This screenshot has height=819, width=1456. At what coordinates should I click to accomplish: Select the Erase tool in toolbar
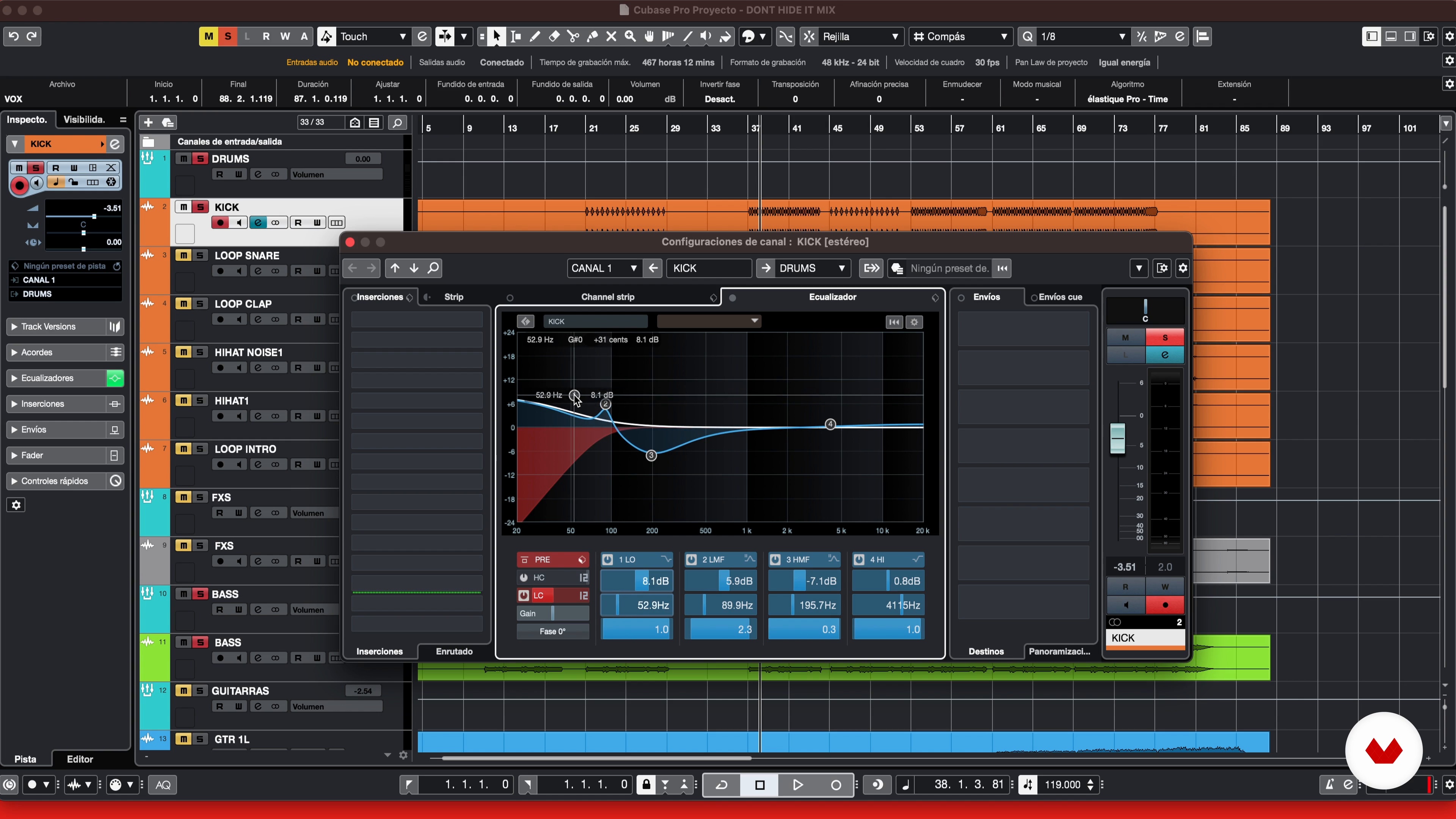pyautogui.click(x=554, y=37)
